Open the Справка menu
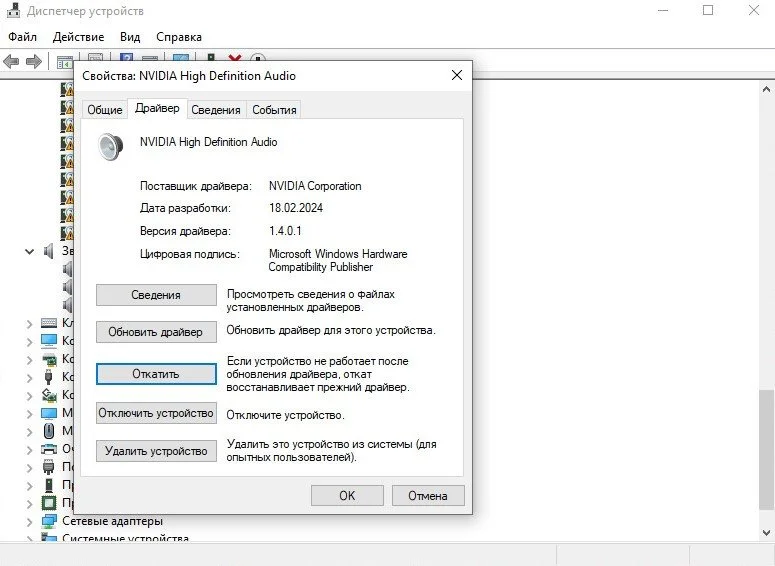 [179, 37]
